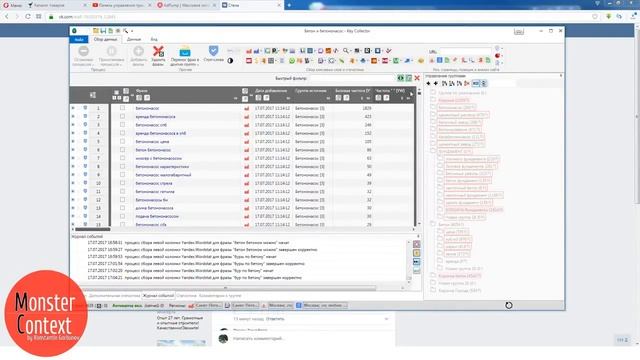Screen dimensions: 640x360
Task: Click the phrase in table row 1
Action: pos(147,108)
